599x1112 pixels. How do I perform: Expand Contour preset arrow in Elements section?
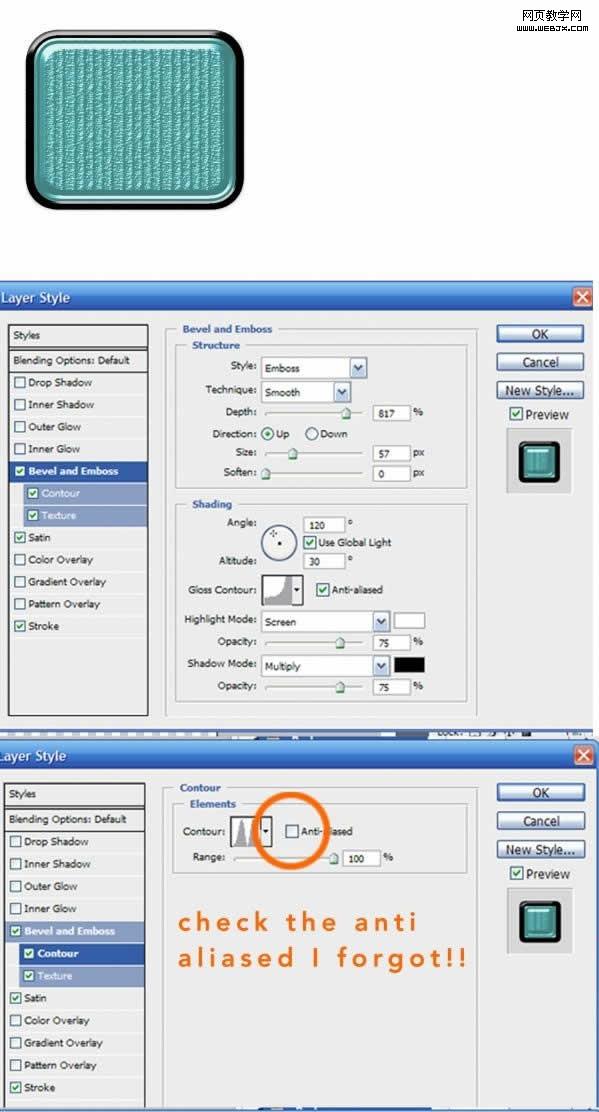(267, 831)
